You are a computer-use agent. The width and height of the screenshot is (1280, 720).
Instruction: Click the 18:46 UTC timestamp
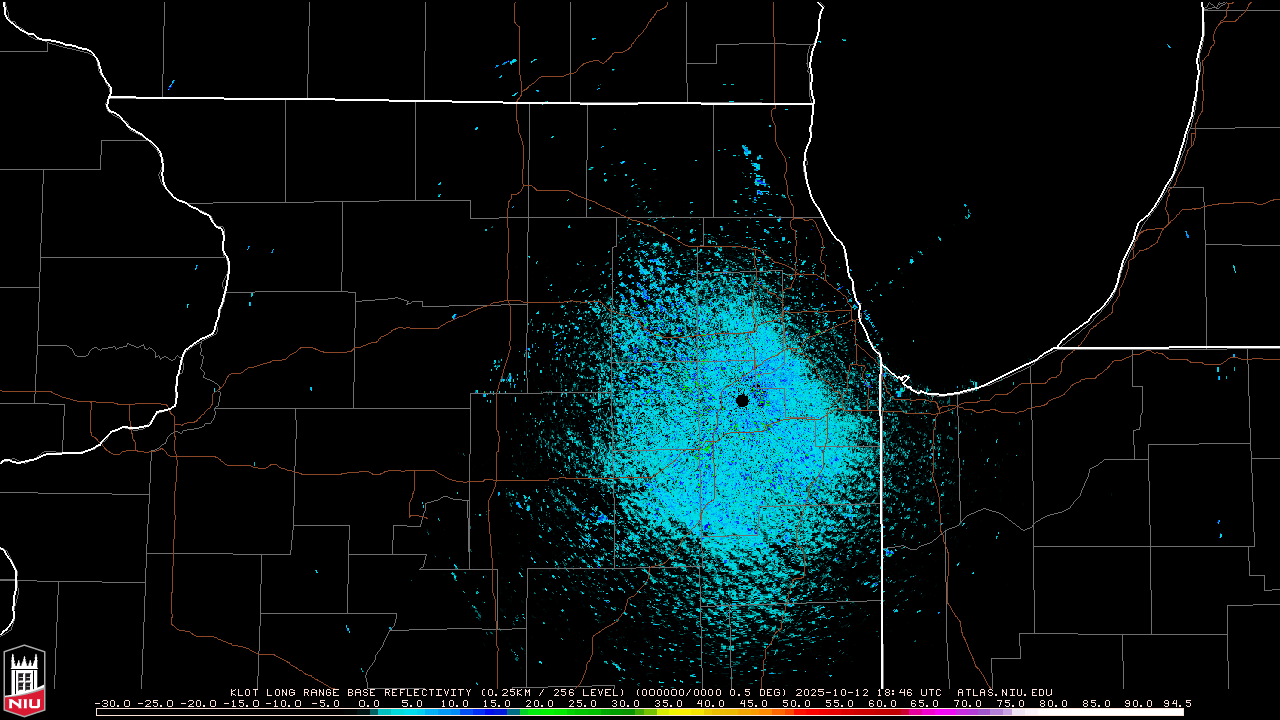(x=909, y=692)
